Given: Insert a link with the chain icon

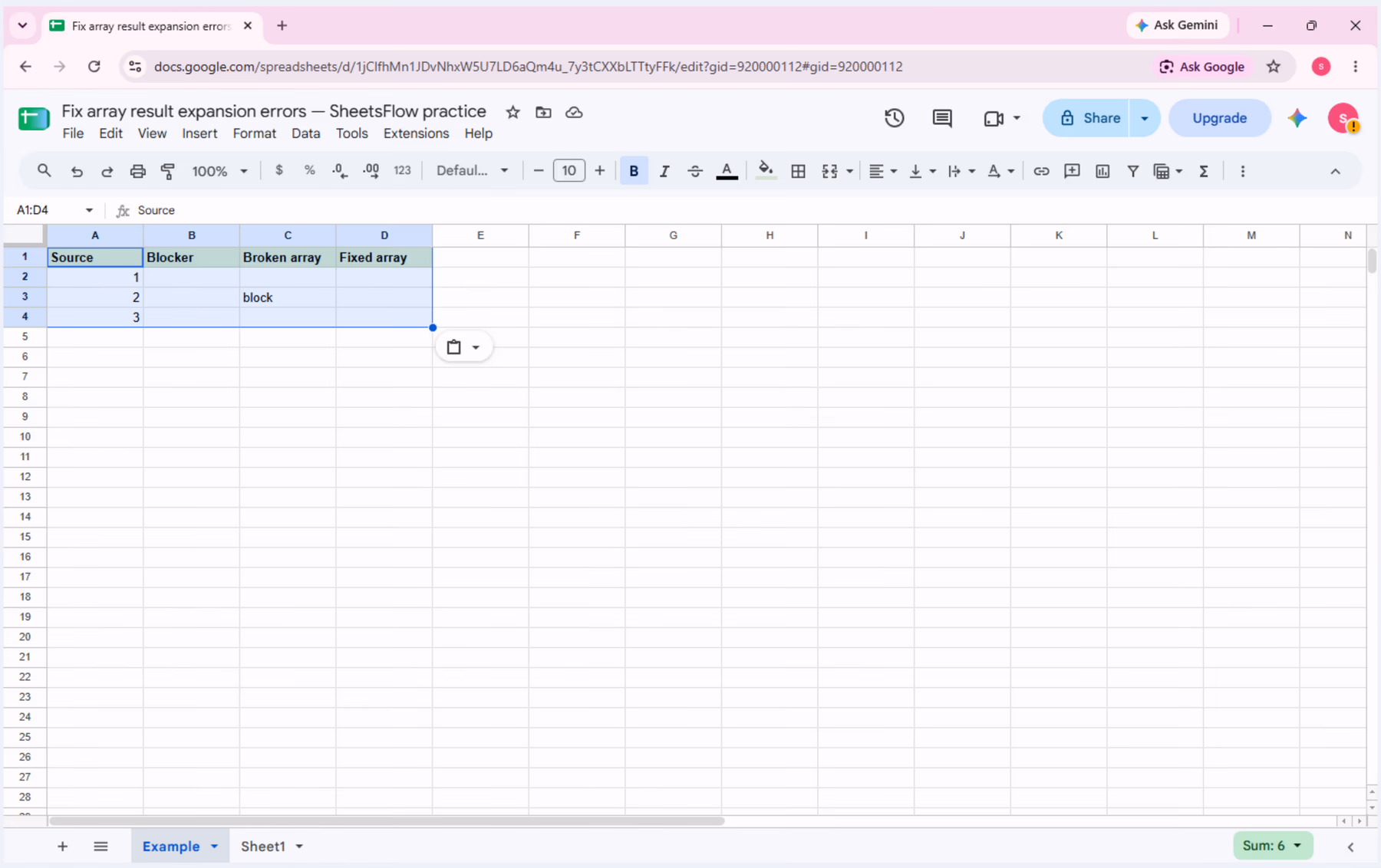Looking at the screenshot, I should tap(1041, 171).
